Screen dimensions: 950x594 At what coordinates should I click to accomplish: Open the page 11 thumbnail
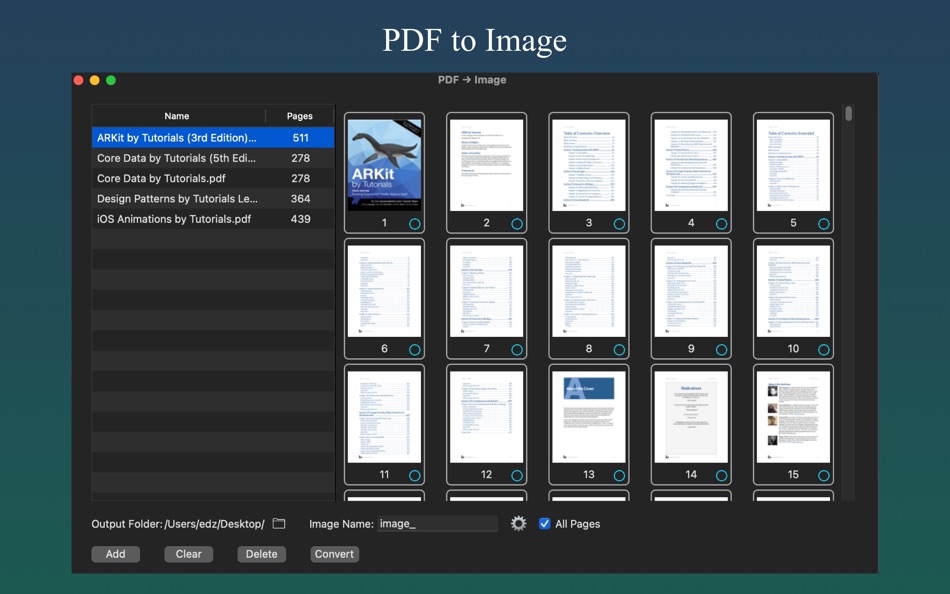point(384,417)
